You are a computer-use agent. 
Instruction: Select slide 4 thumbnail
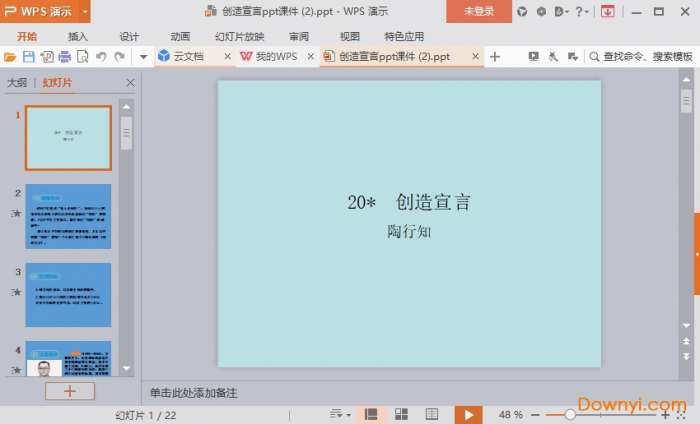68,358
